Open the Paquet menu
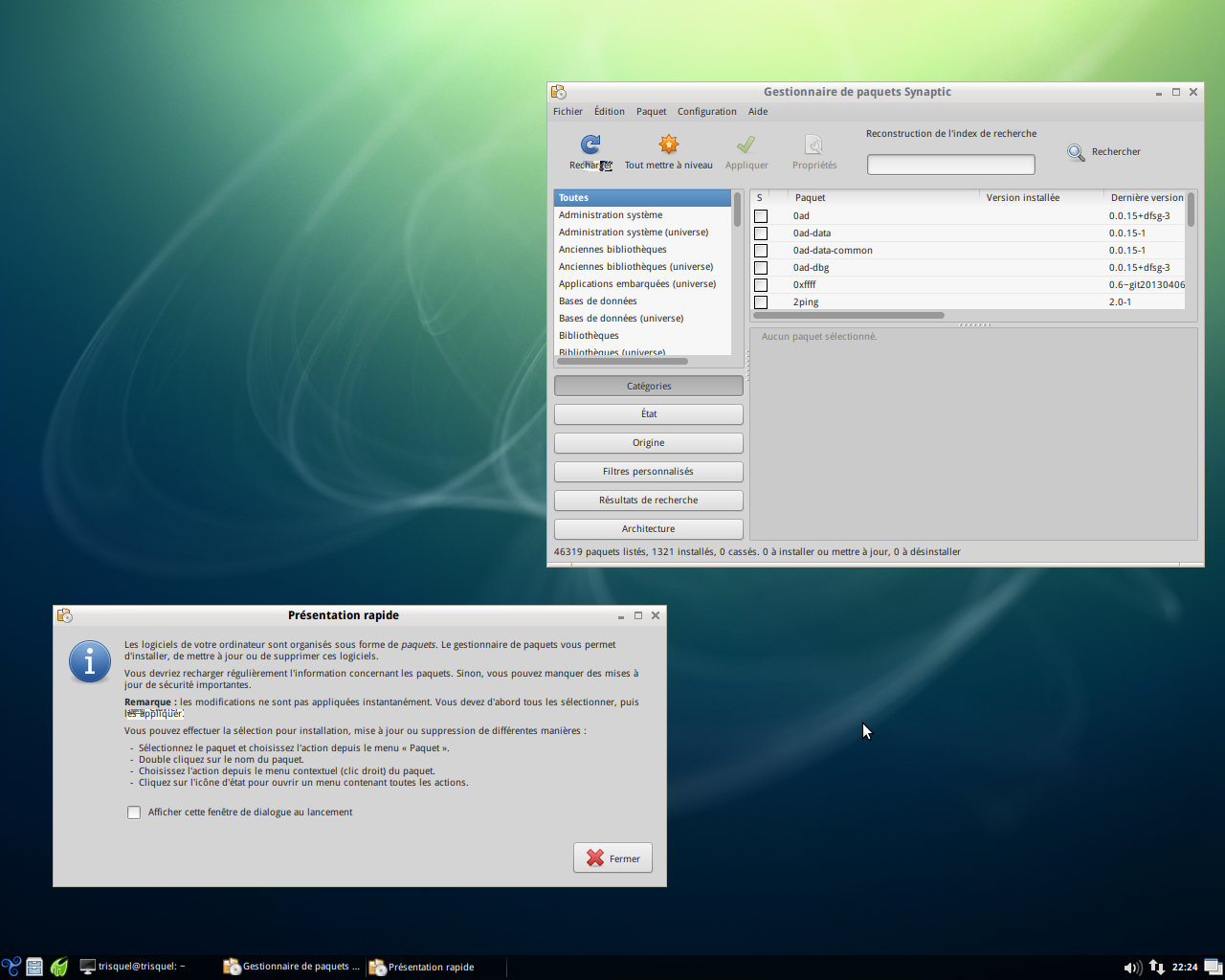 pos(651,111)
